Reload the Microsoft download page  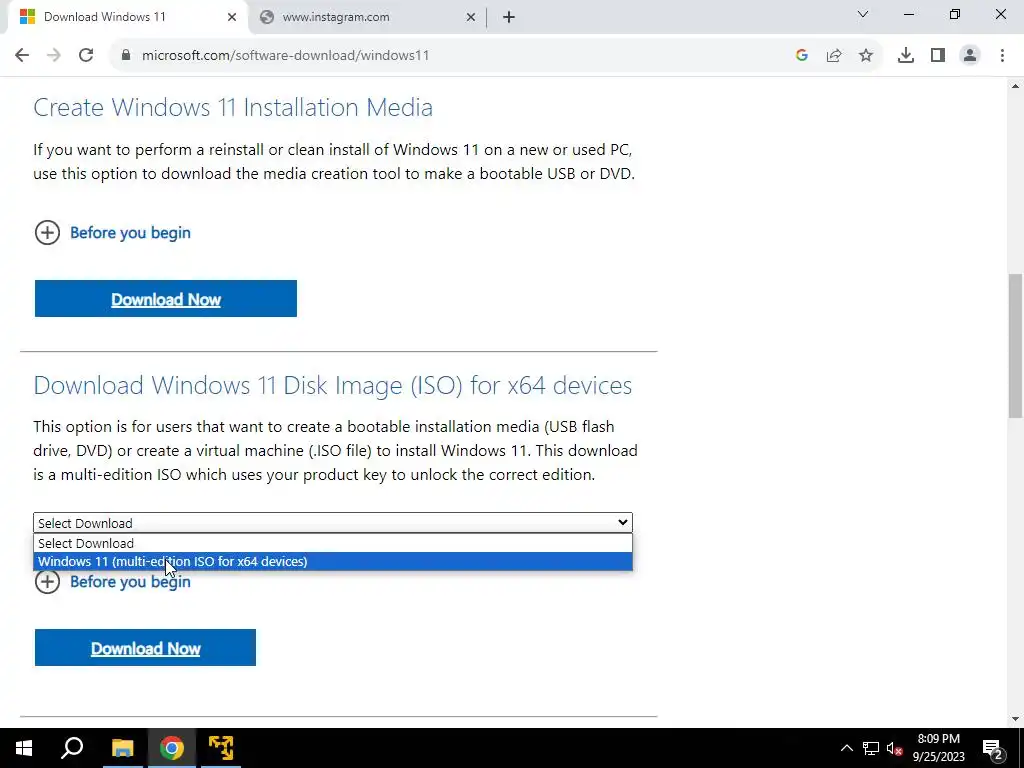pyautogui.click(x=86, y=56)
